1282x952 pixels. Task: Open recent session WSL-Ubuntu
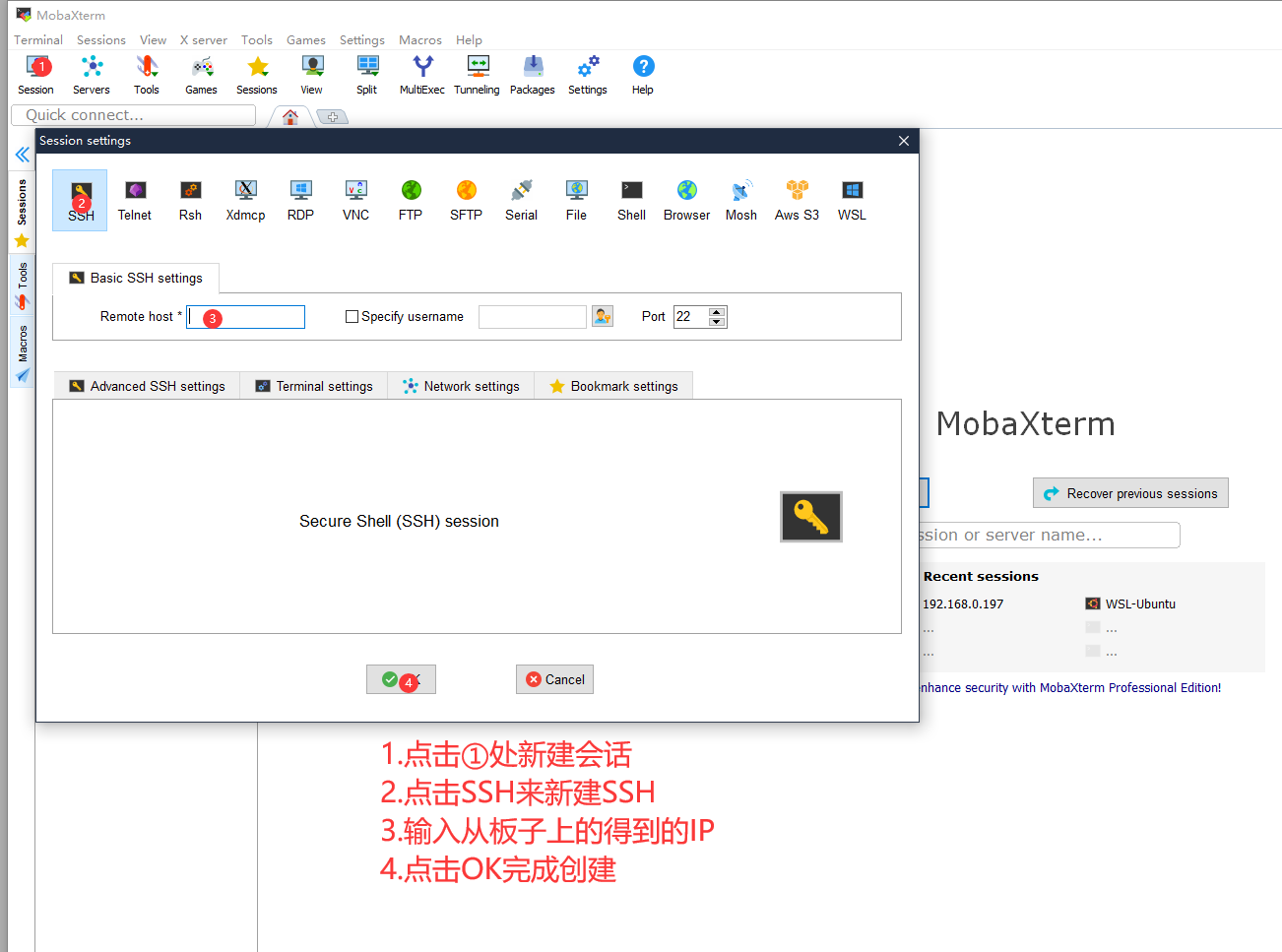point(1130,604)
